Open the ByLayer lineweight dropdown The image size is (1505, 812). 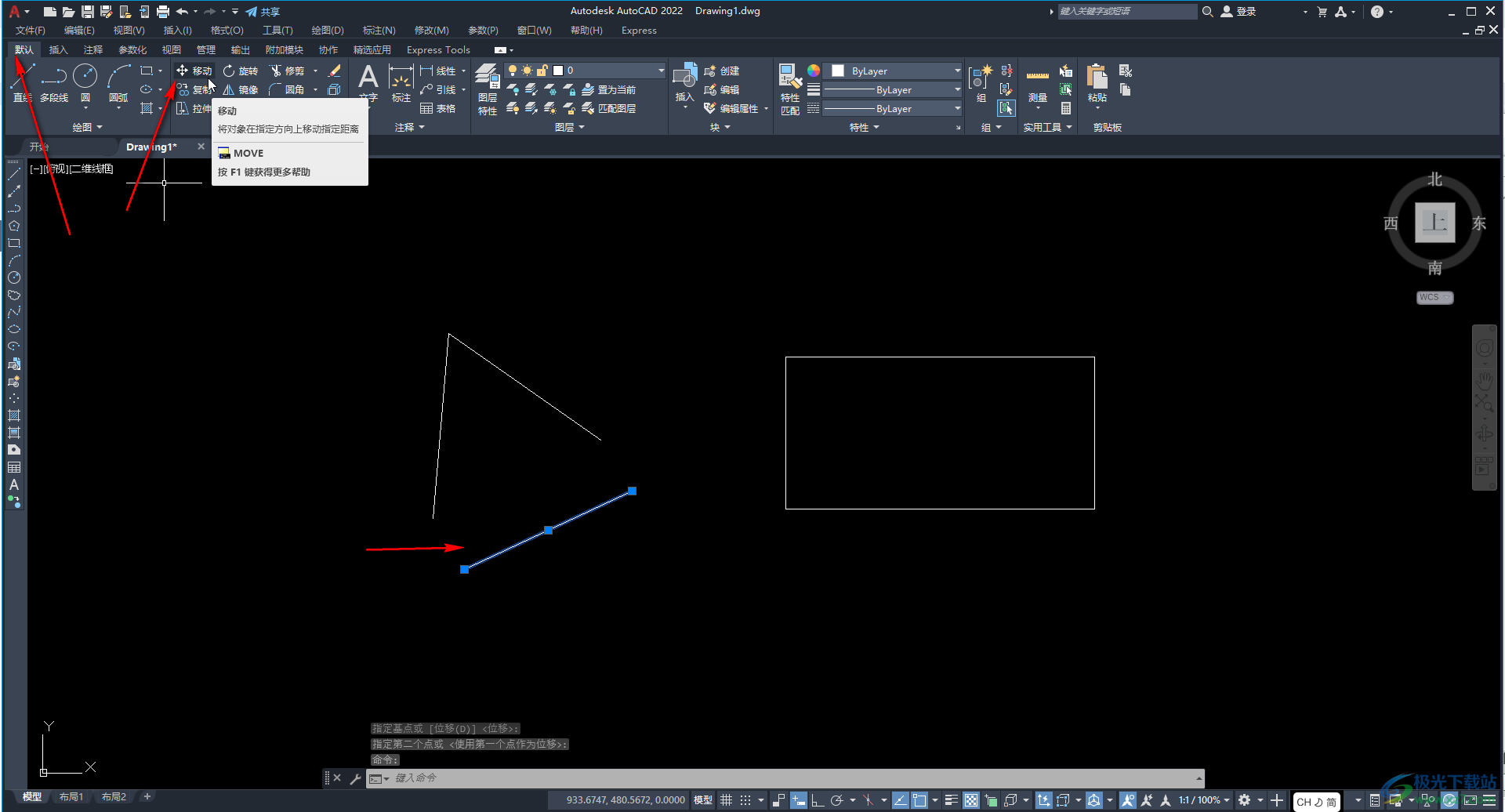(893, 89)
